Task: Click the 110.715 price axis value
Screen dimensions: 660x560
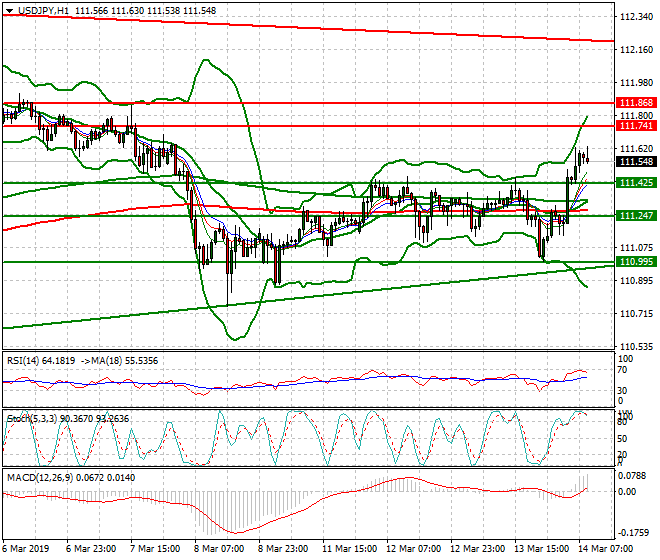Action: [636, 314]
